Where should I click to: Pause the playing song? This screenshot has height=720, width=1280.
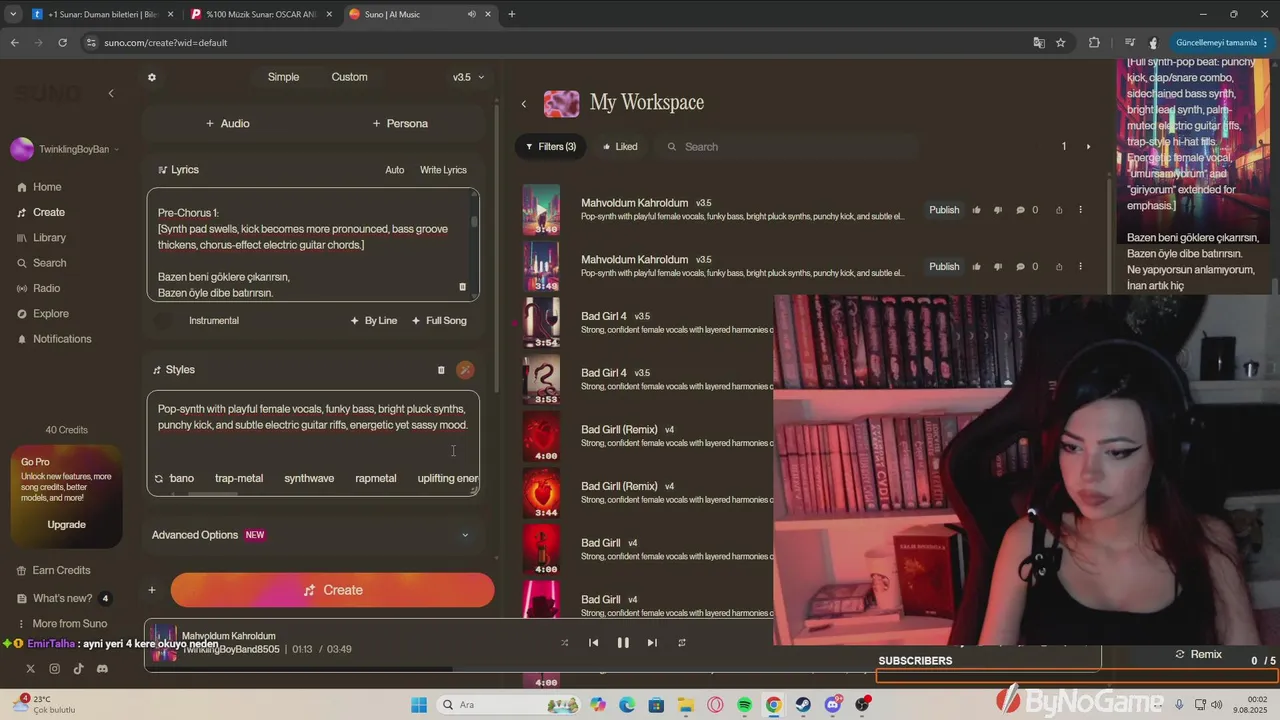click(x=623, y=643)
